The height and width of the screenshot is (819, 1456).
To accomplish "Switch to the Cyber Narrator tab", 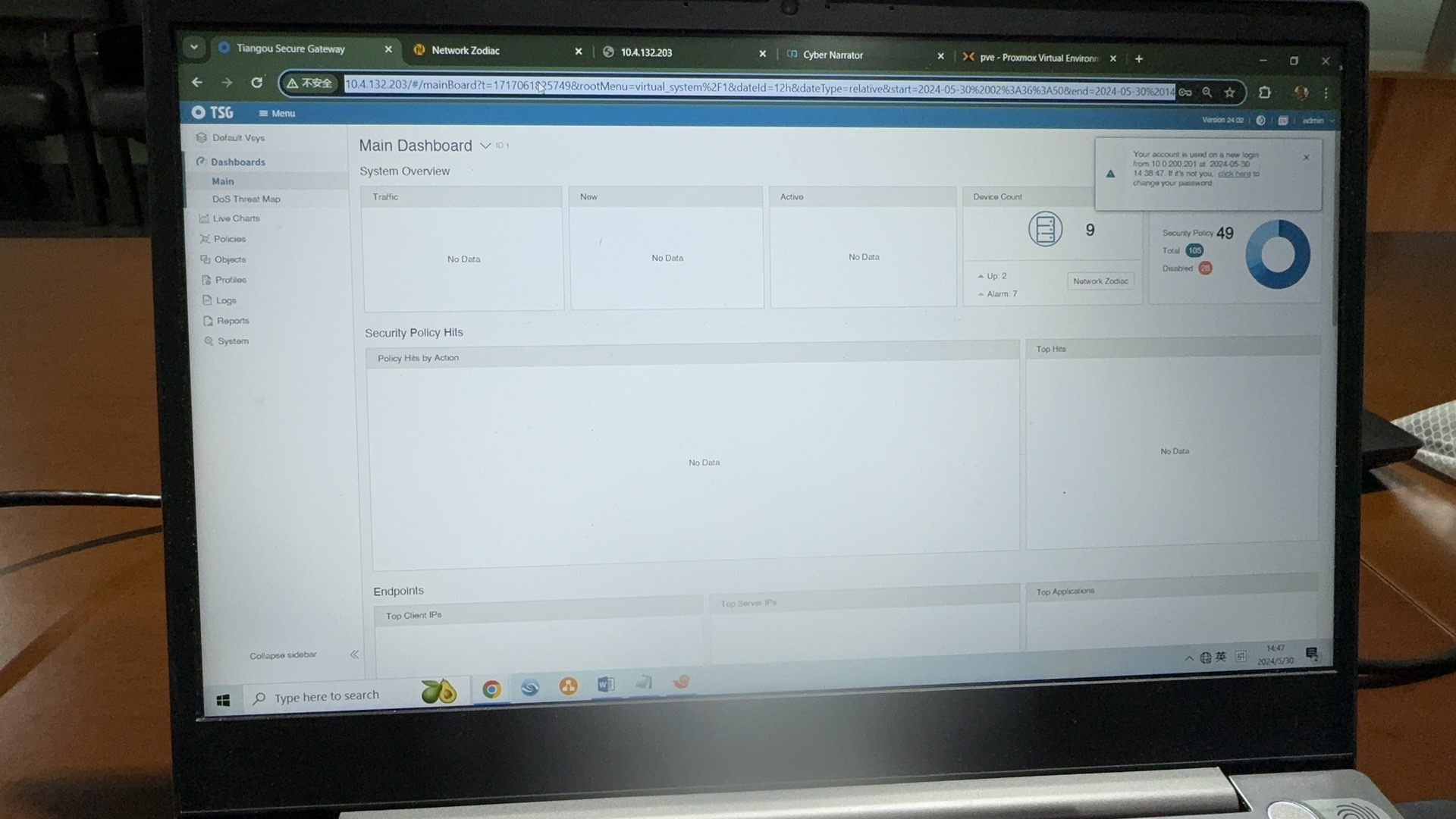I will coord(833,55).
